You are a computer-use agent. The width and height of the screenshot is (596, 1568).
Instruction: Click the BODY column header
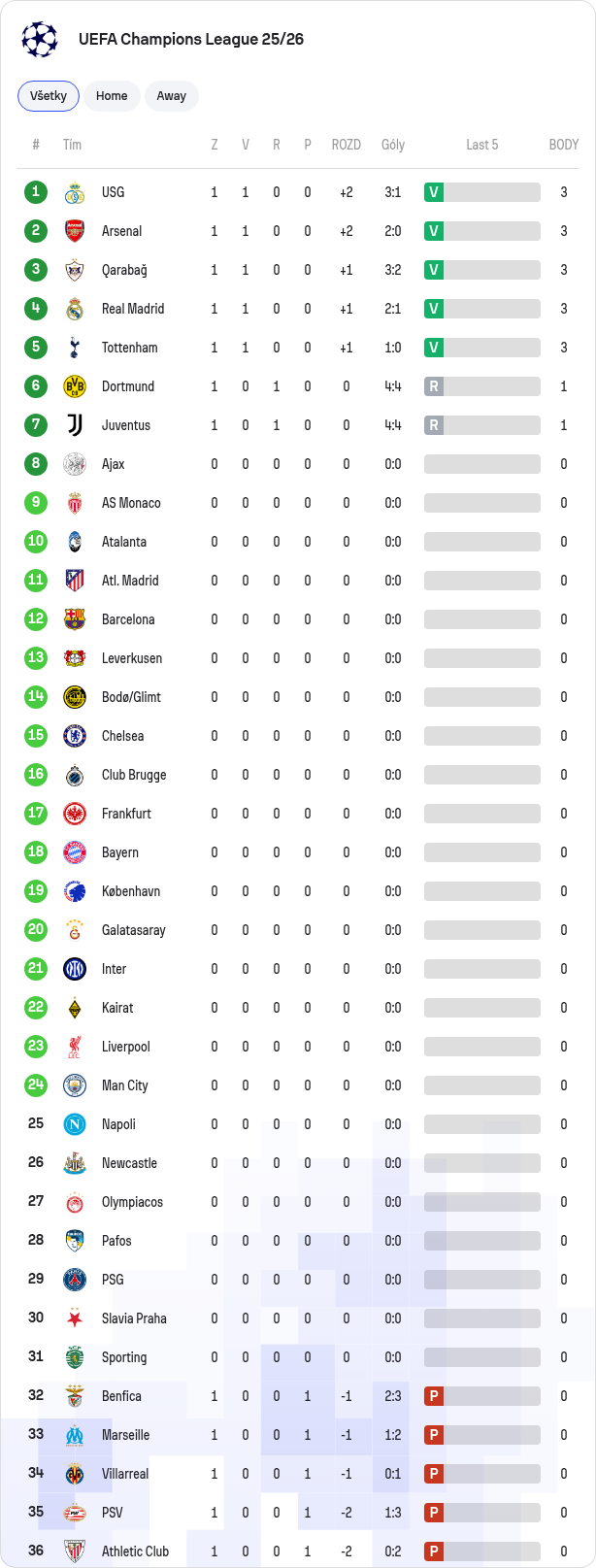click(x=564, y=145)
